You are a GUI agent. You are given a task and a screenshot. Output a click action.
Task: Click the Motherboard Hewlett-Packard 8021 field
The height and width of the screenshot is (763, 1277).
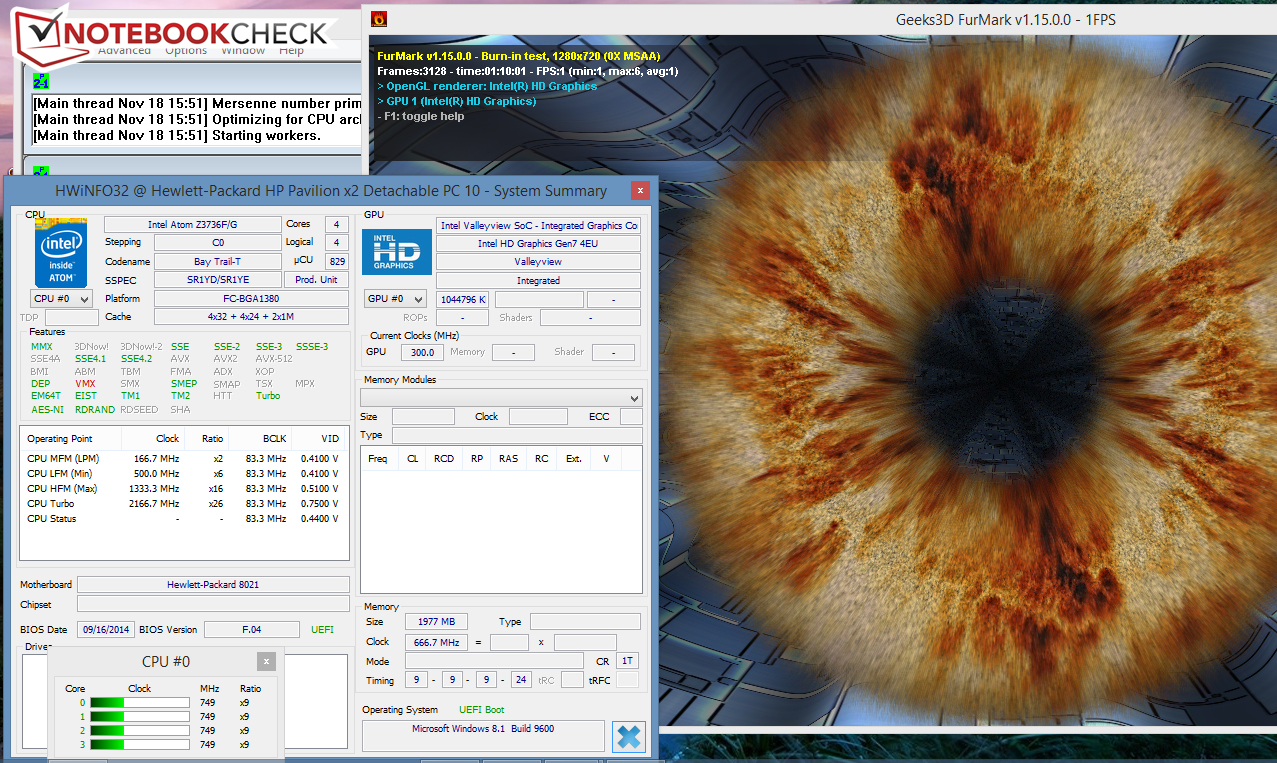(213, 584)
